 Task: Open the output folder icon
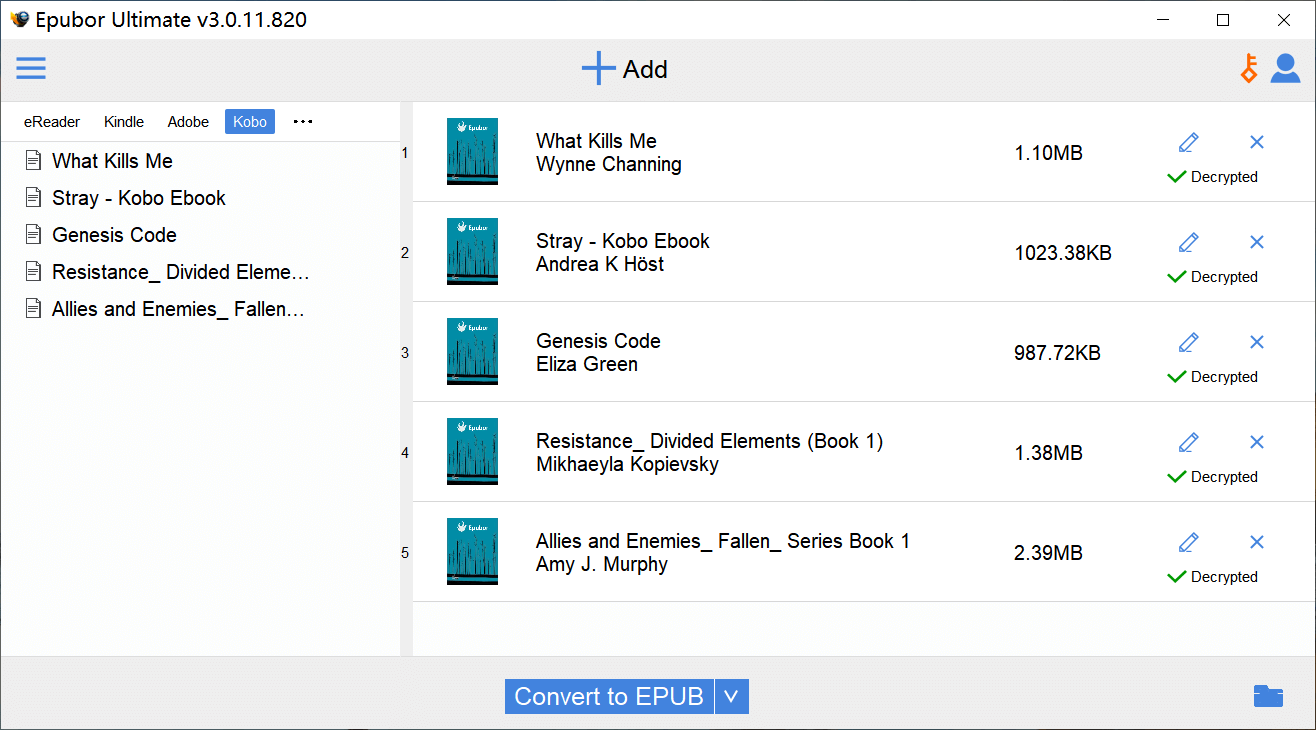click(1268, 696)
